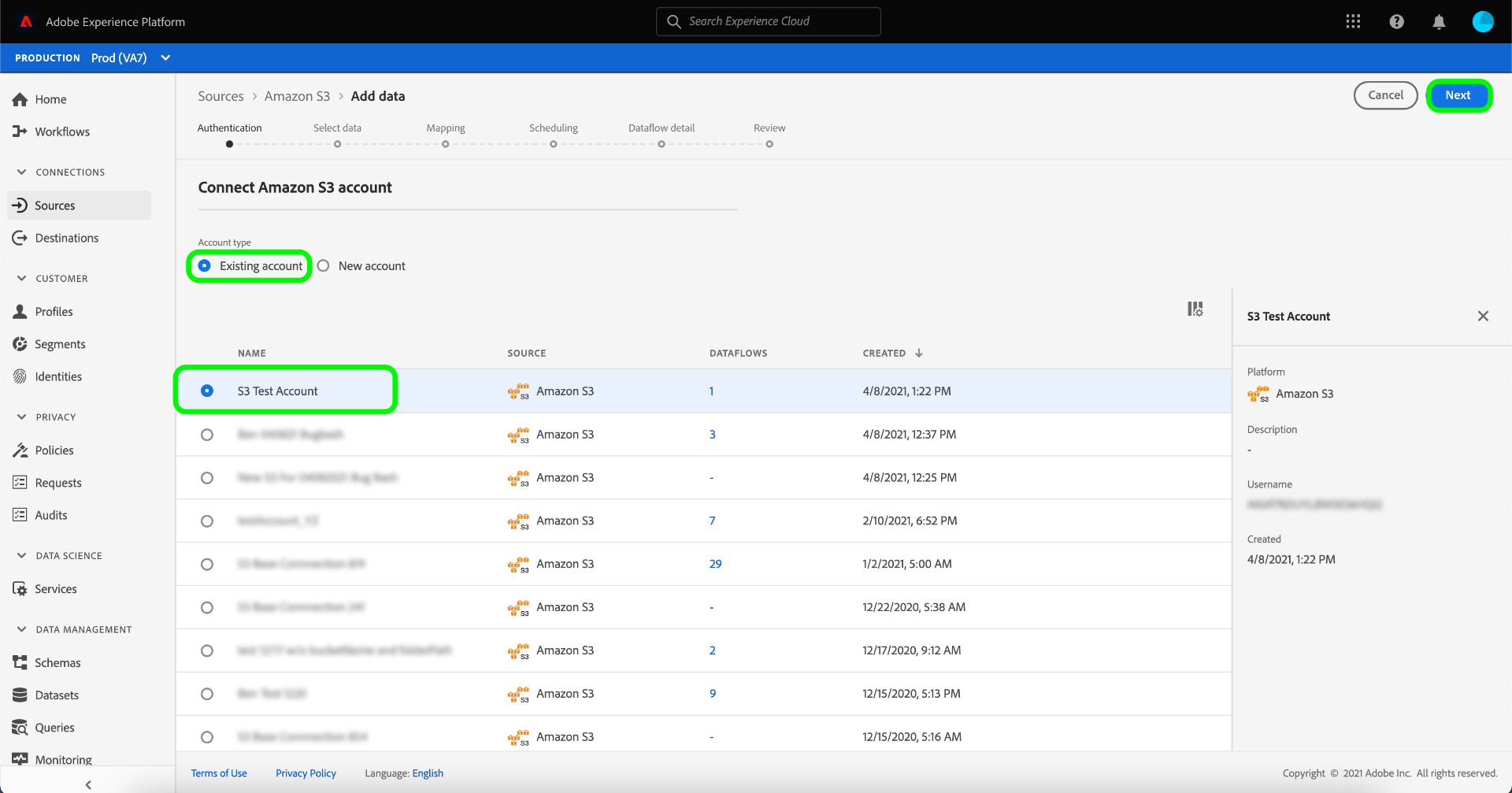Open column settings icon above table
Viewport: 1512px width, 793px height.
pyautogui.click(x=1195, y=309)
